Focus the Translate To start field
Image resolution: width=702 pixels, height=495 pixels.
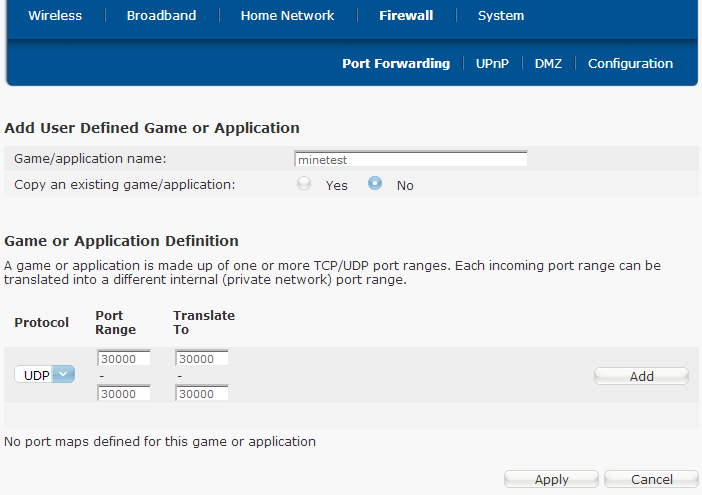tap(202, 358)
